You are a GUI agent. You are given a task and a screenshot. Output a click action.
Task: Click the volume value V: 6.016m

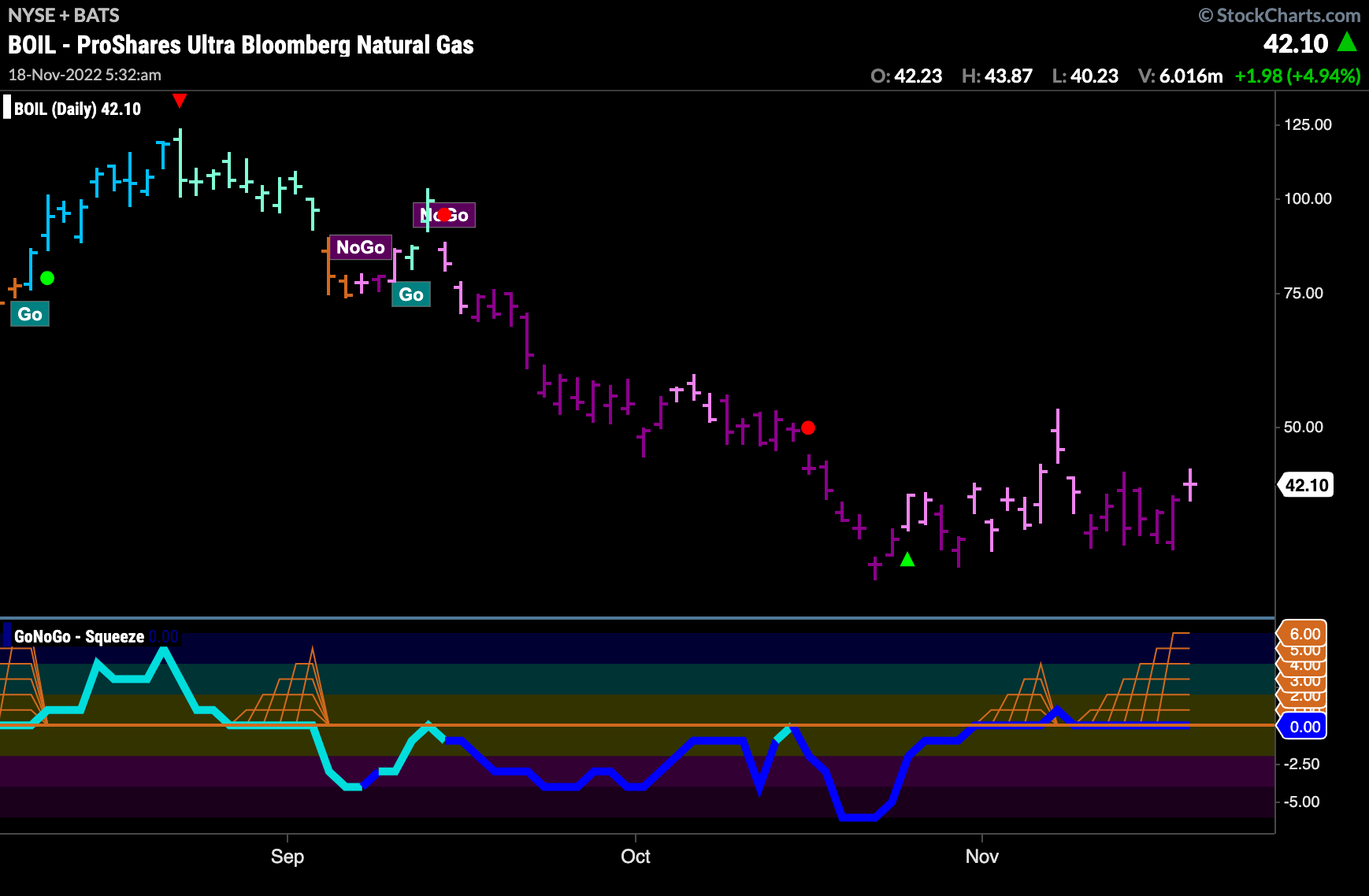pos(1181,76)
